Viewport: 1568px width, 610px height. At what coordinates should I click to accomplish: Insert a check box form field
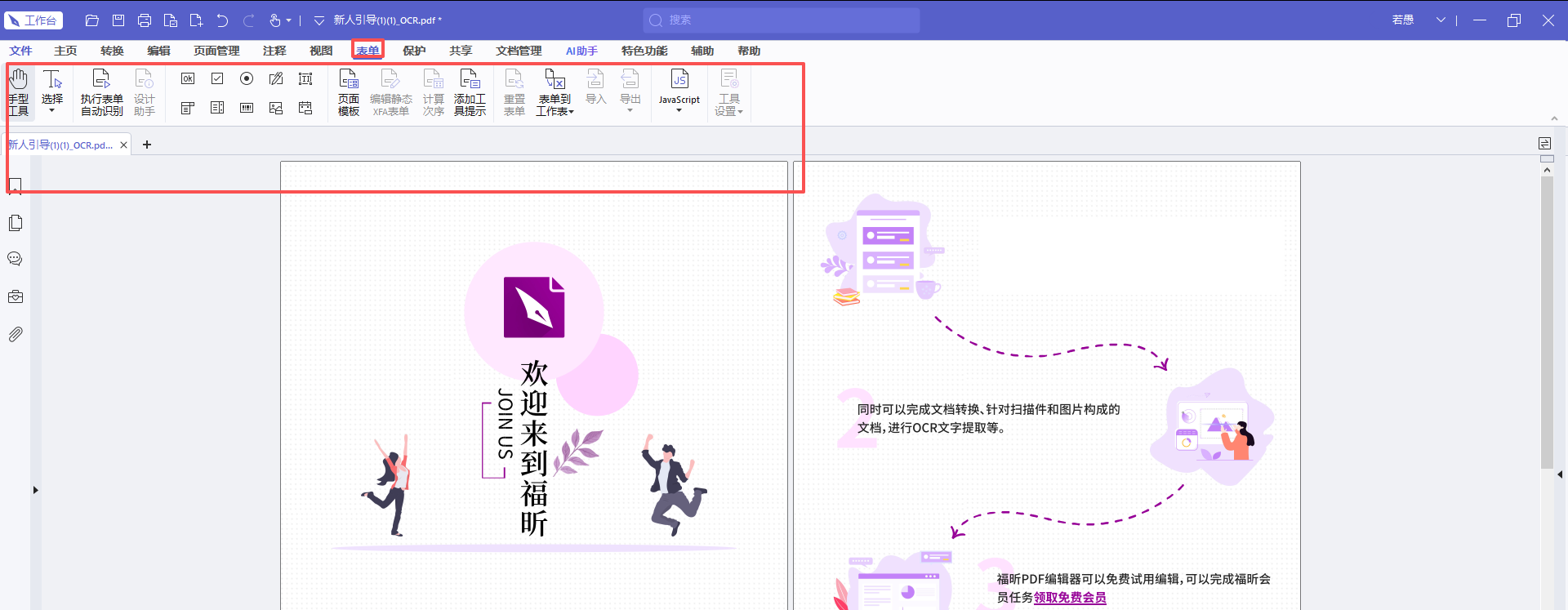[x=217, y=78]
